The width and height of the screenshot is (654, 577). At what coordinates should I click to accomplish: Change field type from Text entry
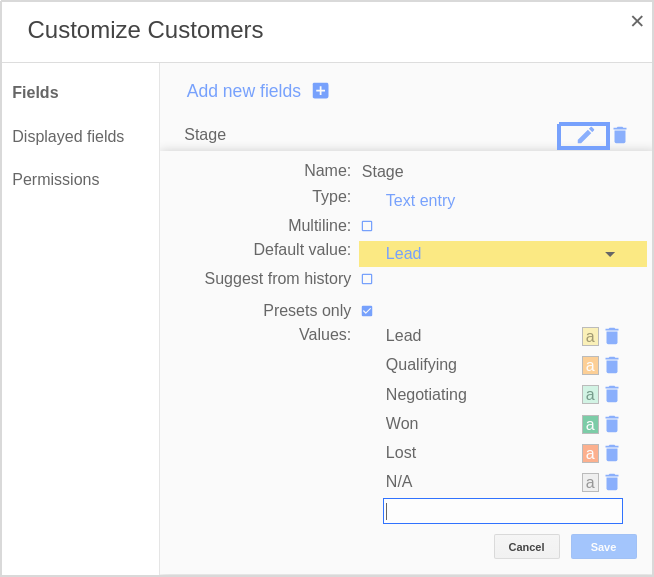click(x=420, y=200)
